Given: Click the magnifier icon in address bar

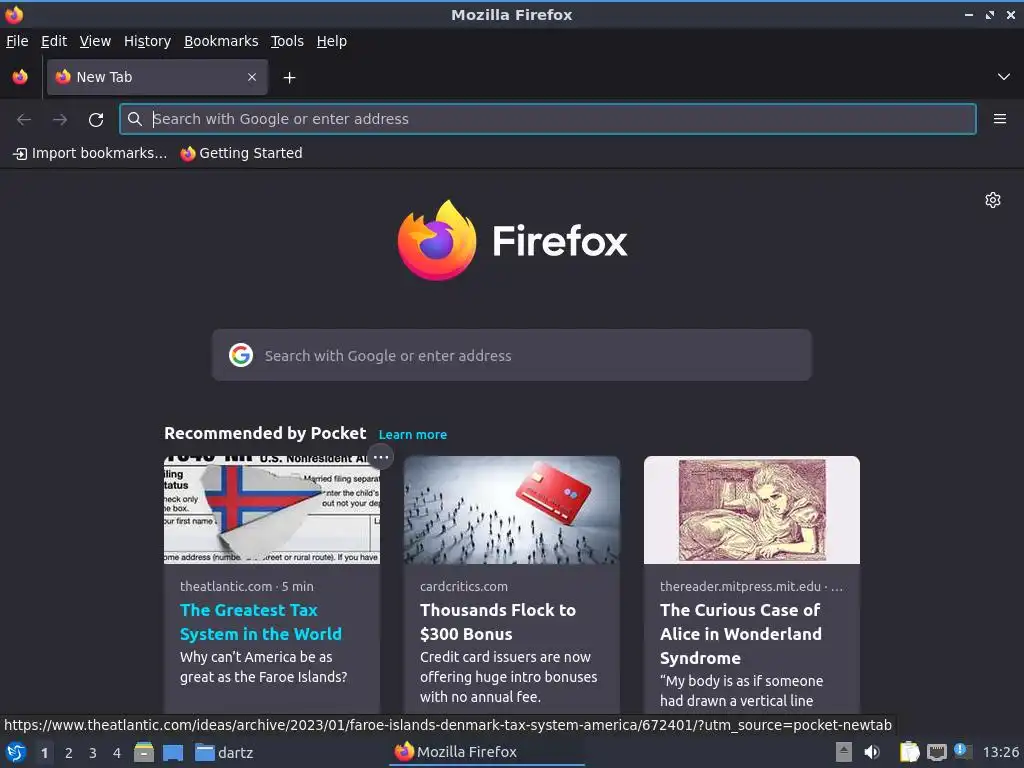Looking at the screenshot, I should coord(135,119).
